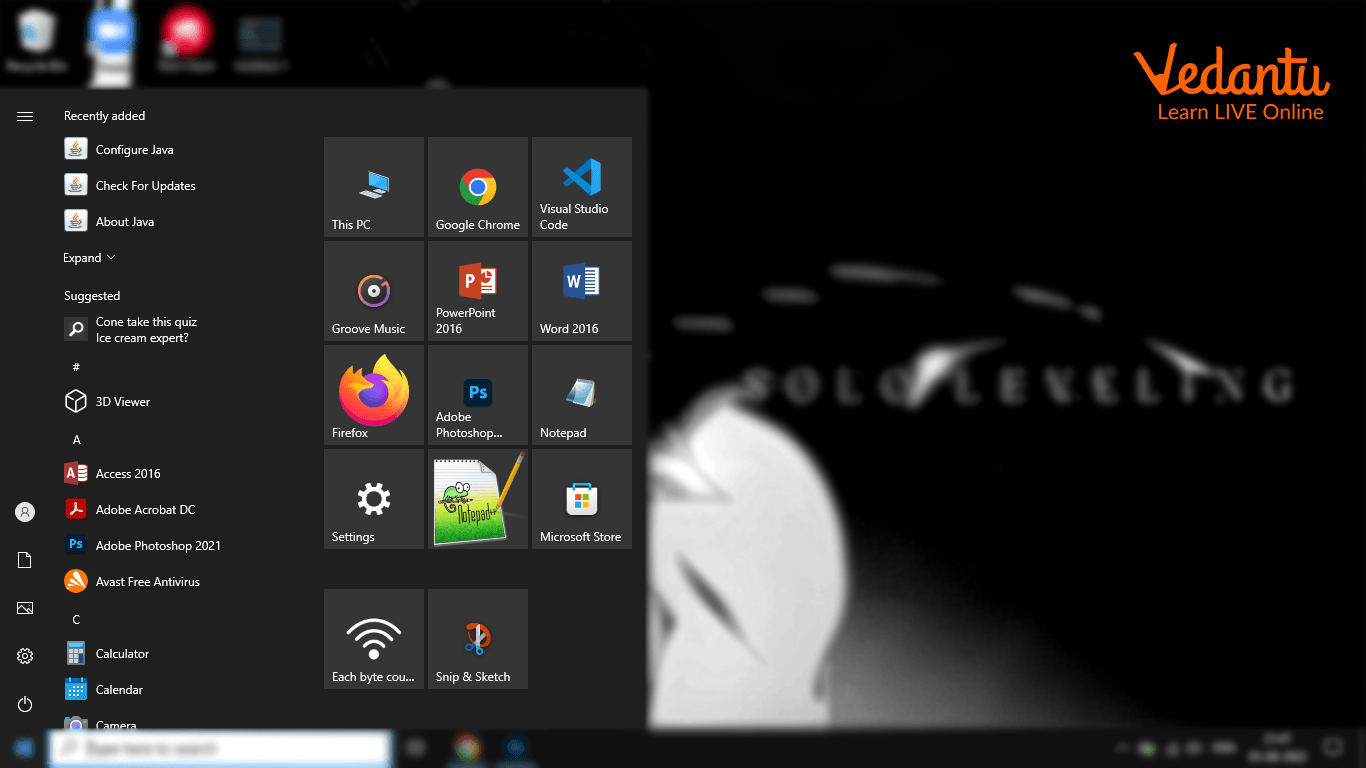
Task: Launch PowerPoint 2016 tile
Action: coord(478,291)
